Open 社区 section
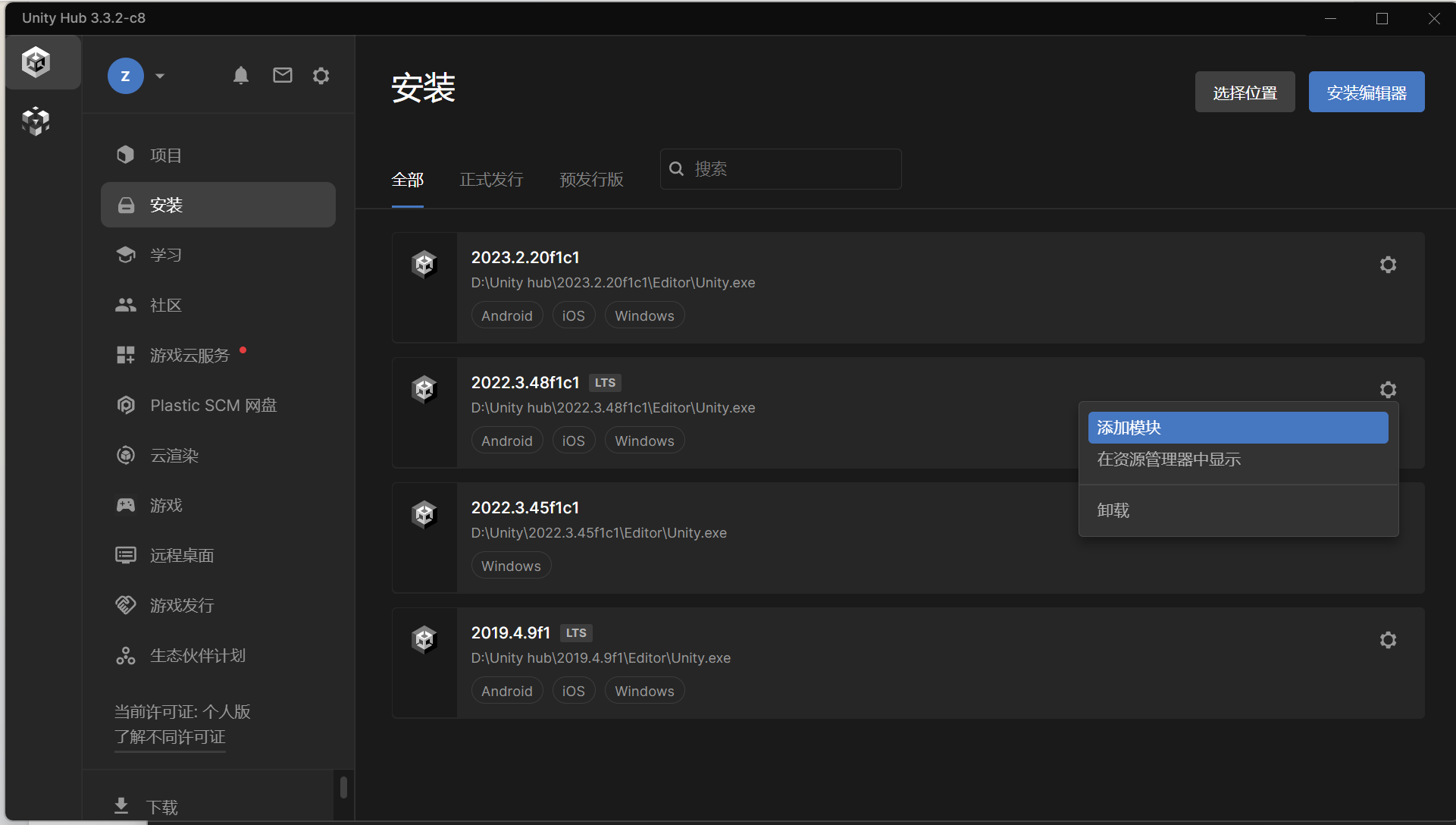This screenshot has height=825, width=1456. click(x=218, y=305)
